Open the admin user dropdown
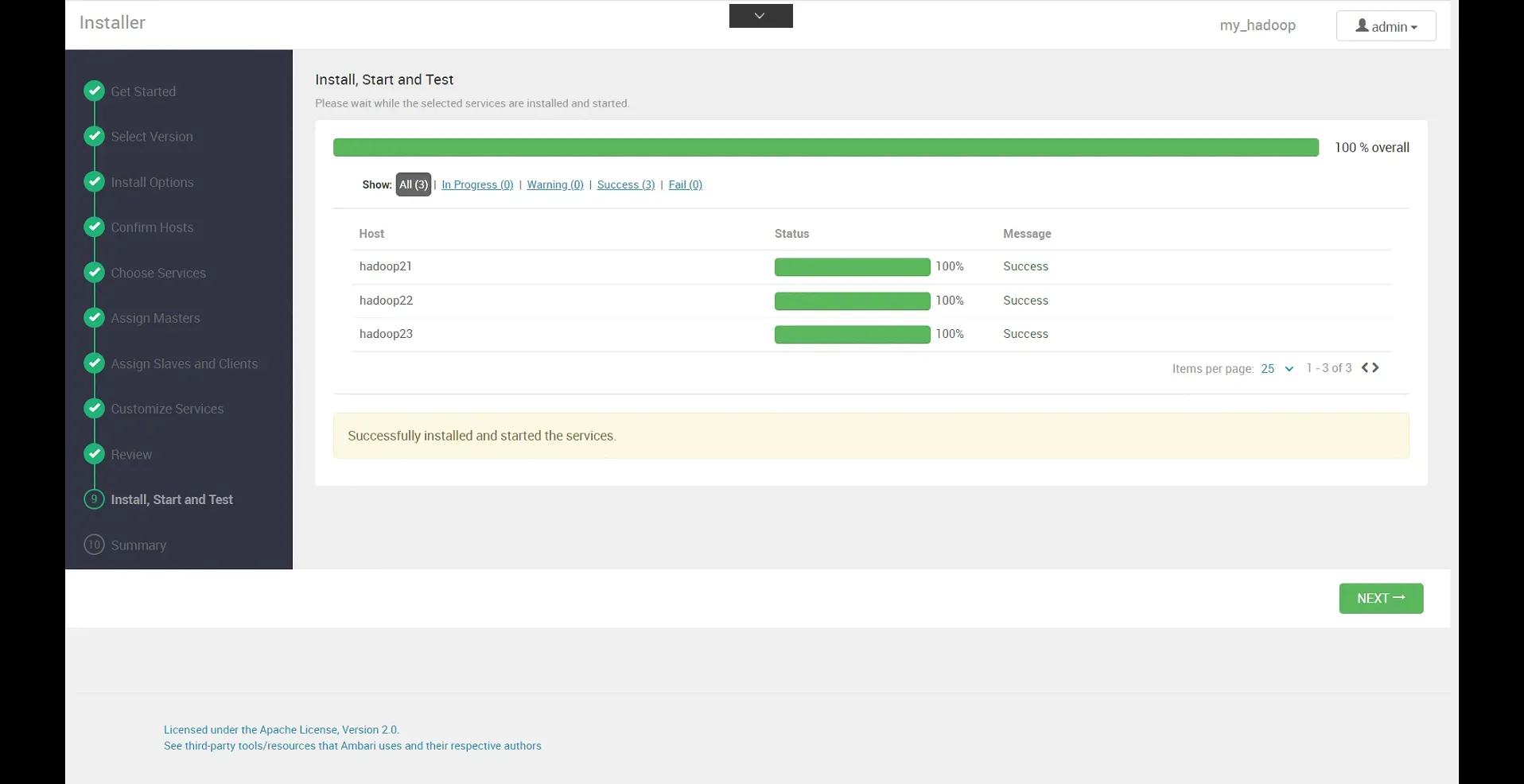 1386,26
